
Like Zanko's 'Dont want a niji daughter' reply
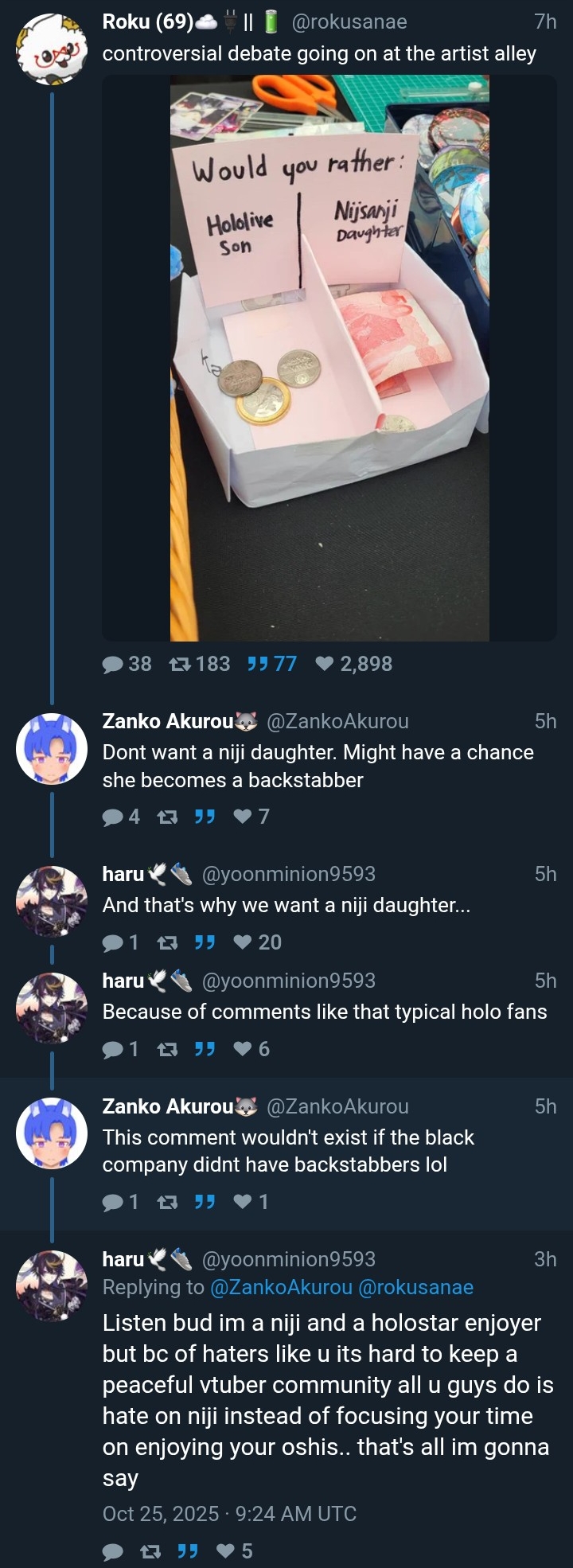[244, 817]
